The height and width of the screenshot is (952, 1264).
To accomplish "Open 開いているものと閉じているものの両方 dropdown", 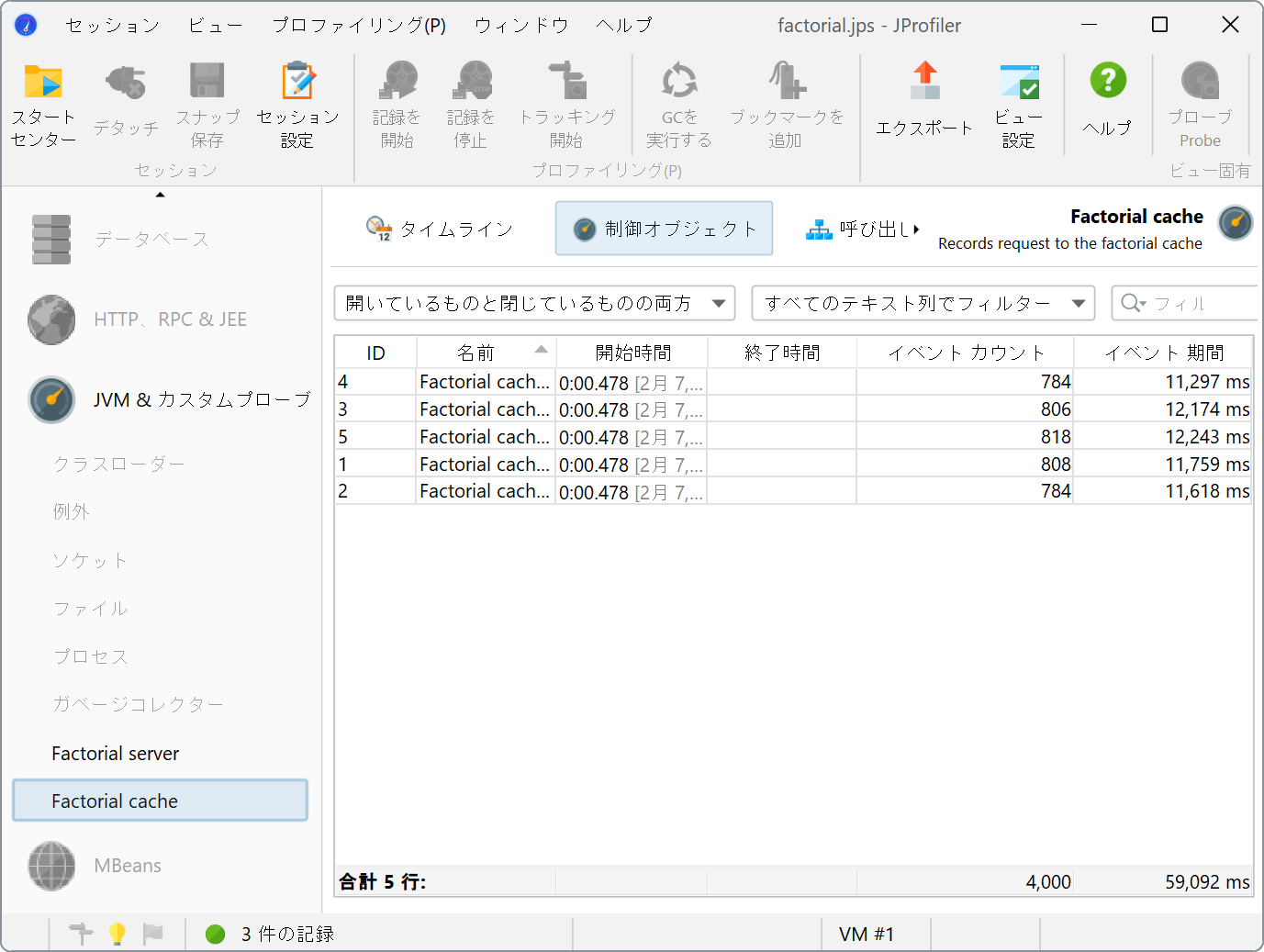I will click(x=534, y=303).
